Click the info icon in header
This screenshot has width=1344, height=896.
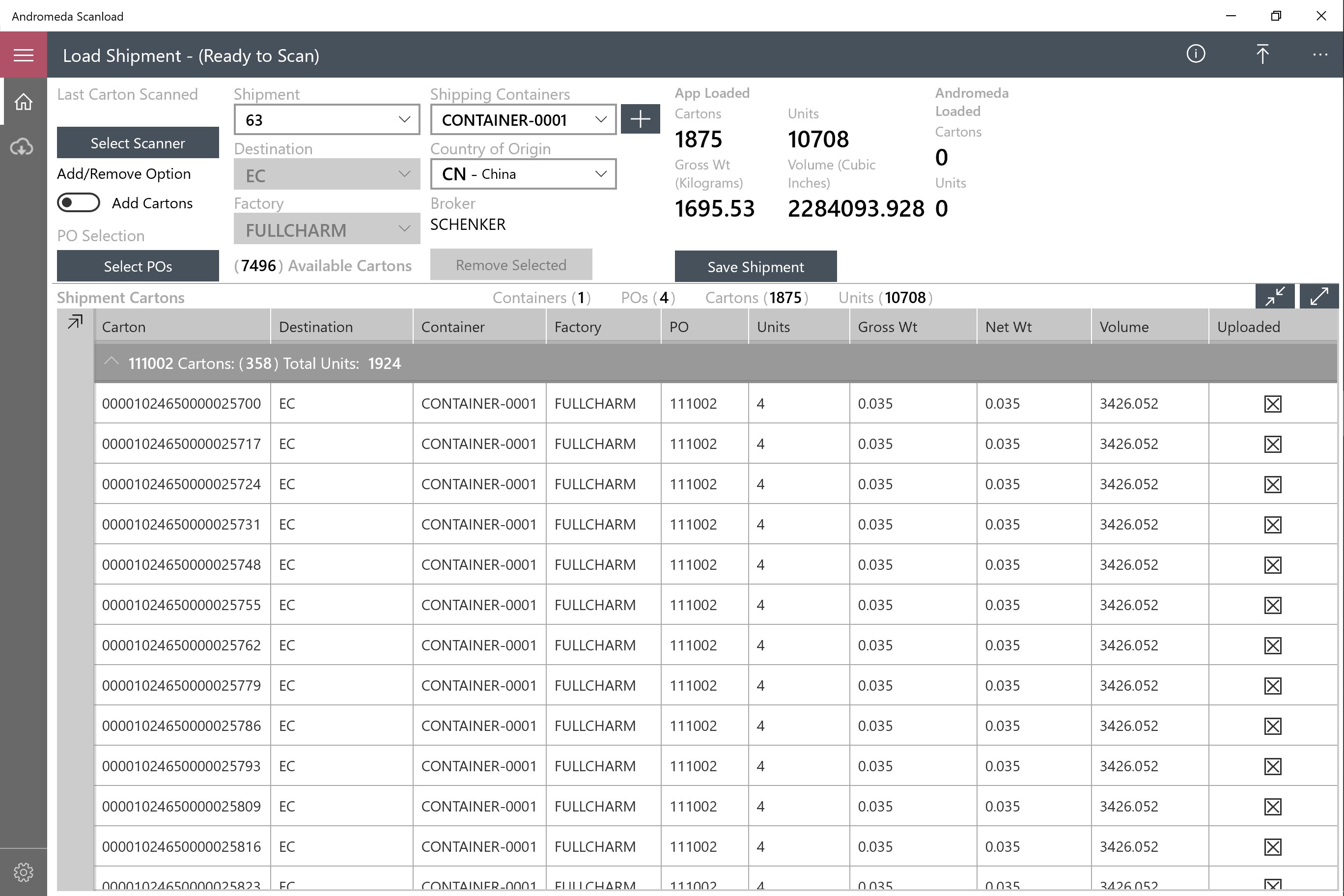(x=1196, y=55)
